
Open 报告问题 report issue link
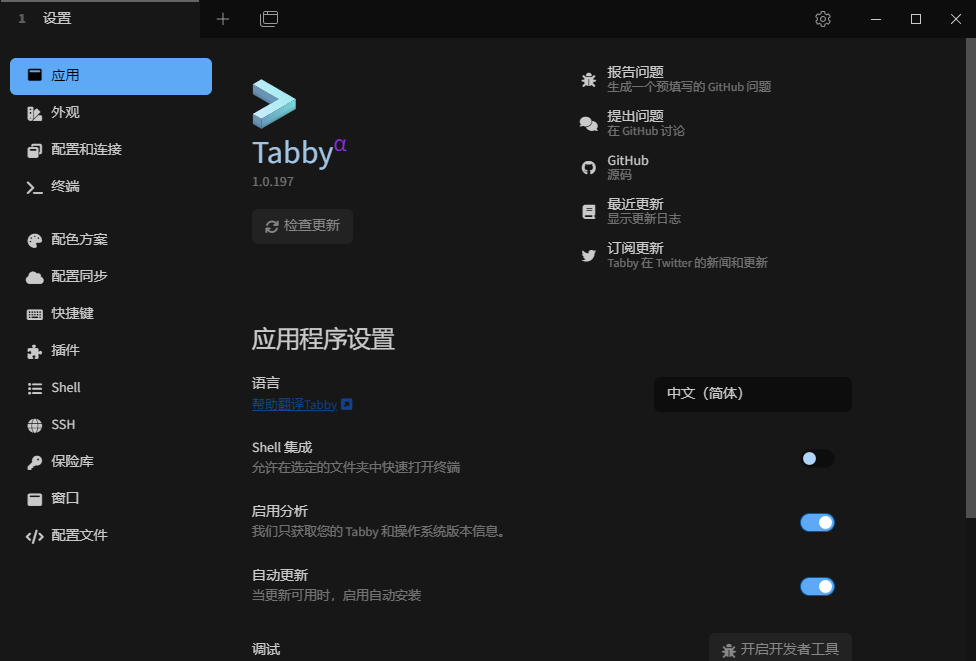click(676, 79)
